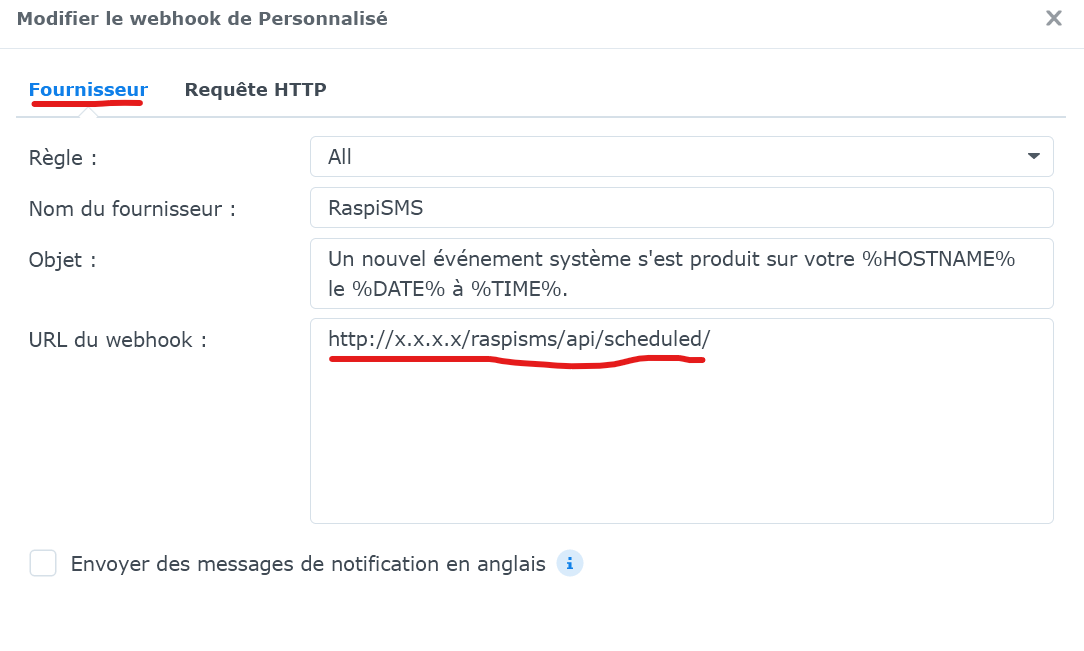1084x651 pixels.
Task: Click the 'Envoyer des messages de notification en anglais' label
Action: point(308,564)
